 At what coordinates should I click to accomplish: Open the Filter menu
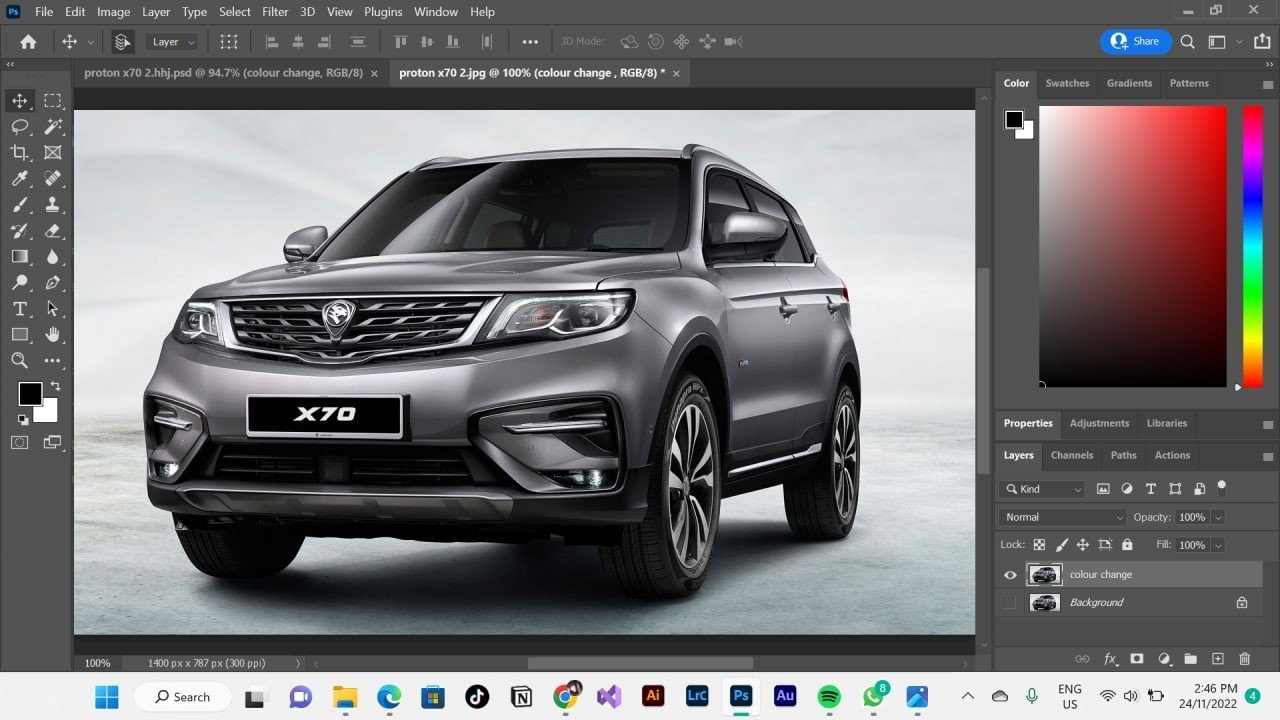point(275,12)
